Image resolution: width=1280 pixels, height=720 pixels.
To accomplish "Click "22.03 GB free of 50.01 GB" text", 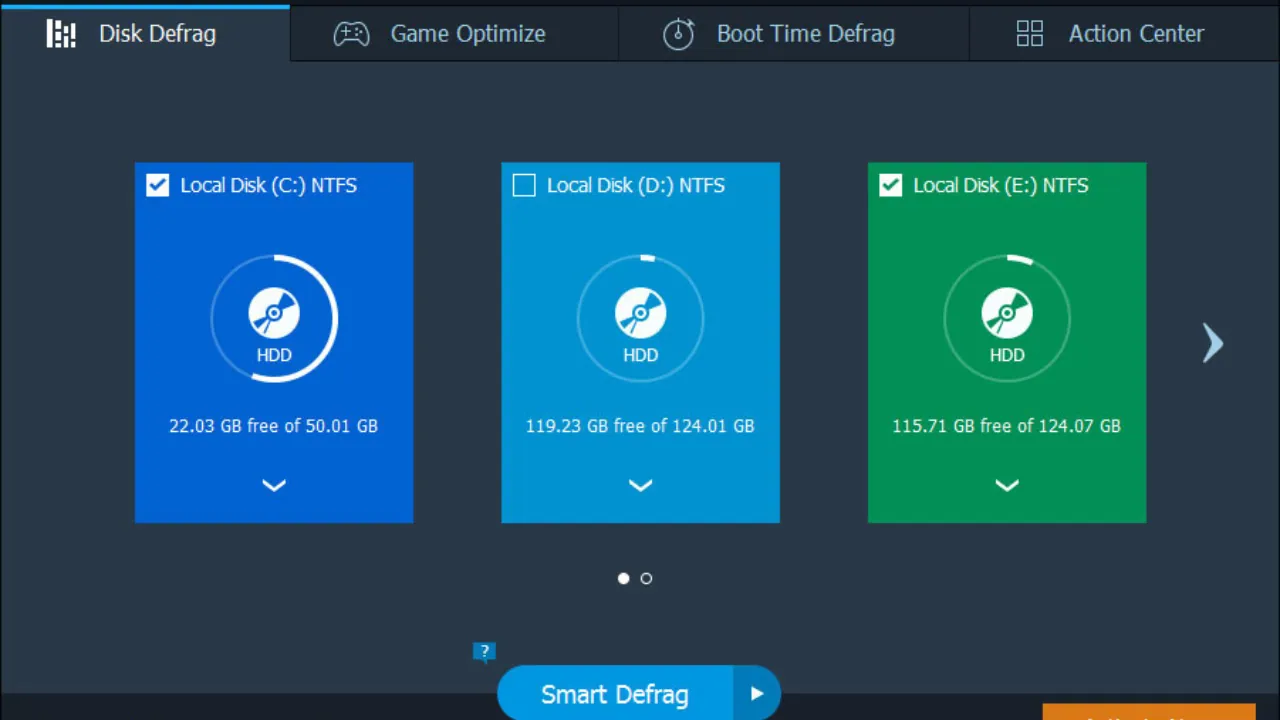I will coord(274,426).
